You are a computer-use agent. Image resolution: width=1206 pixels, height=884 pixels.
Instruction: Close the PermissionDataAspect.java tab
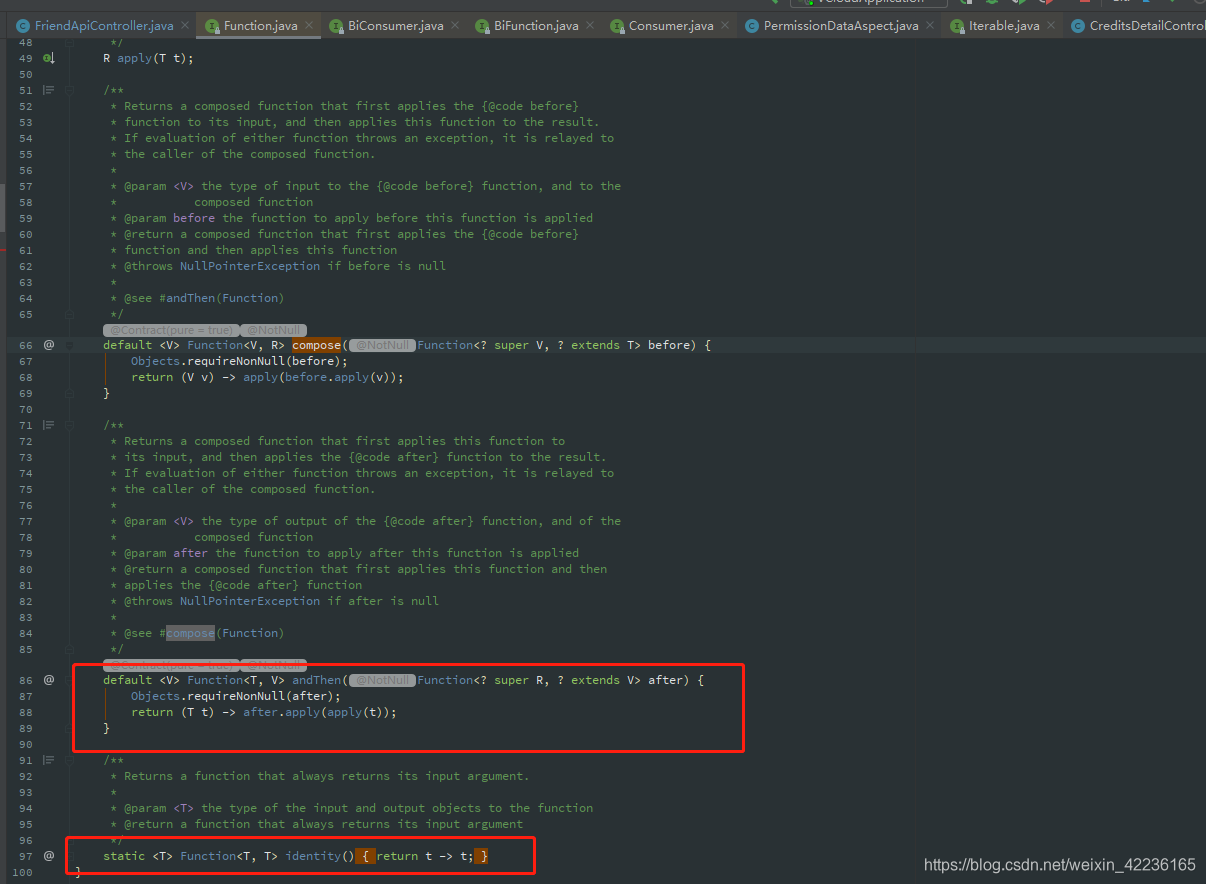tap(932, 26)
